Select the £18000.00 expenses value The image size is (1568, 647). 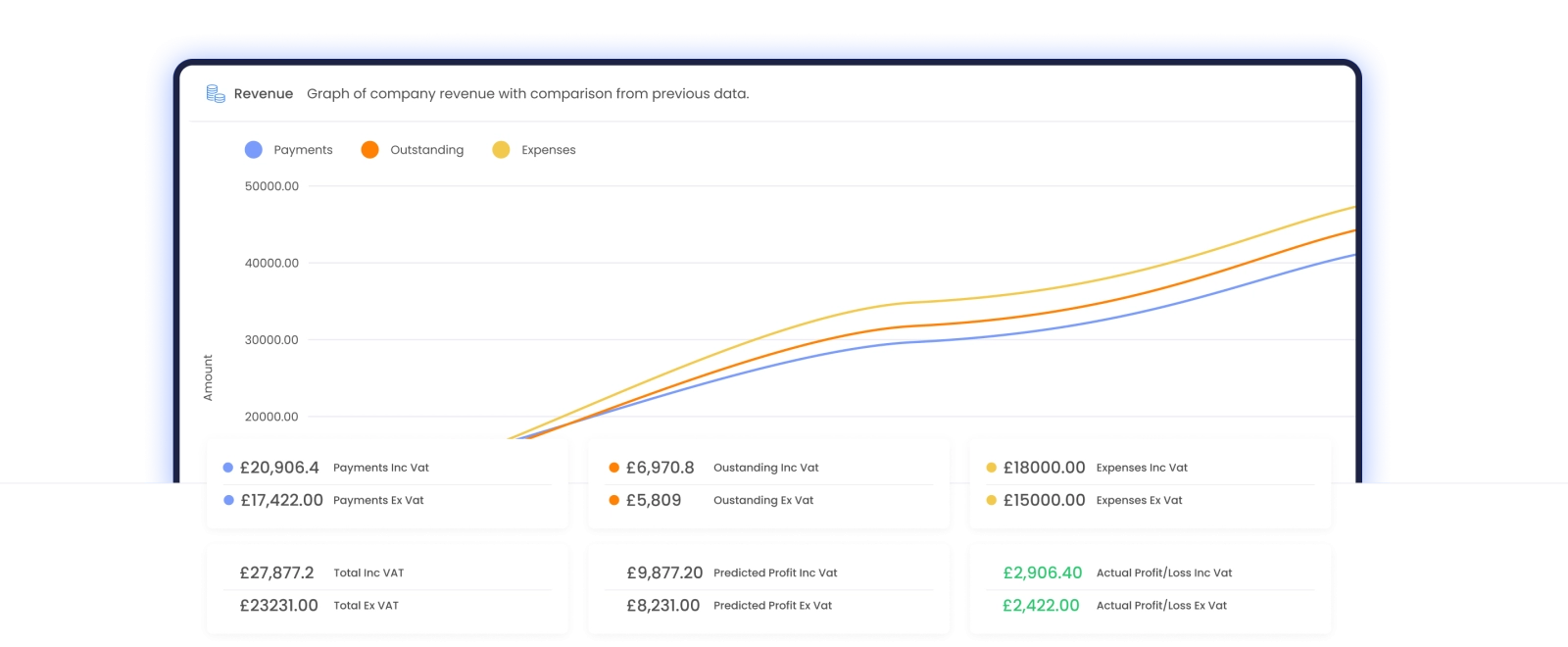(x=1044, y=468)
